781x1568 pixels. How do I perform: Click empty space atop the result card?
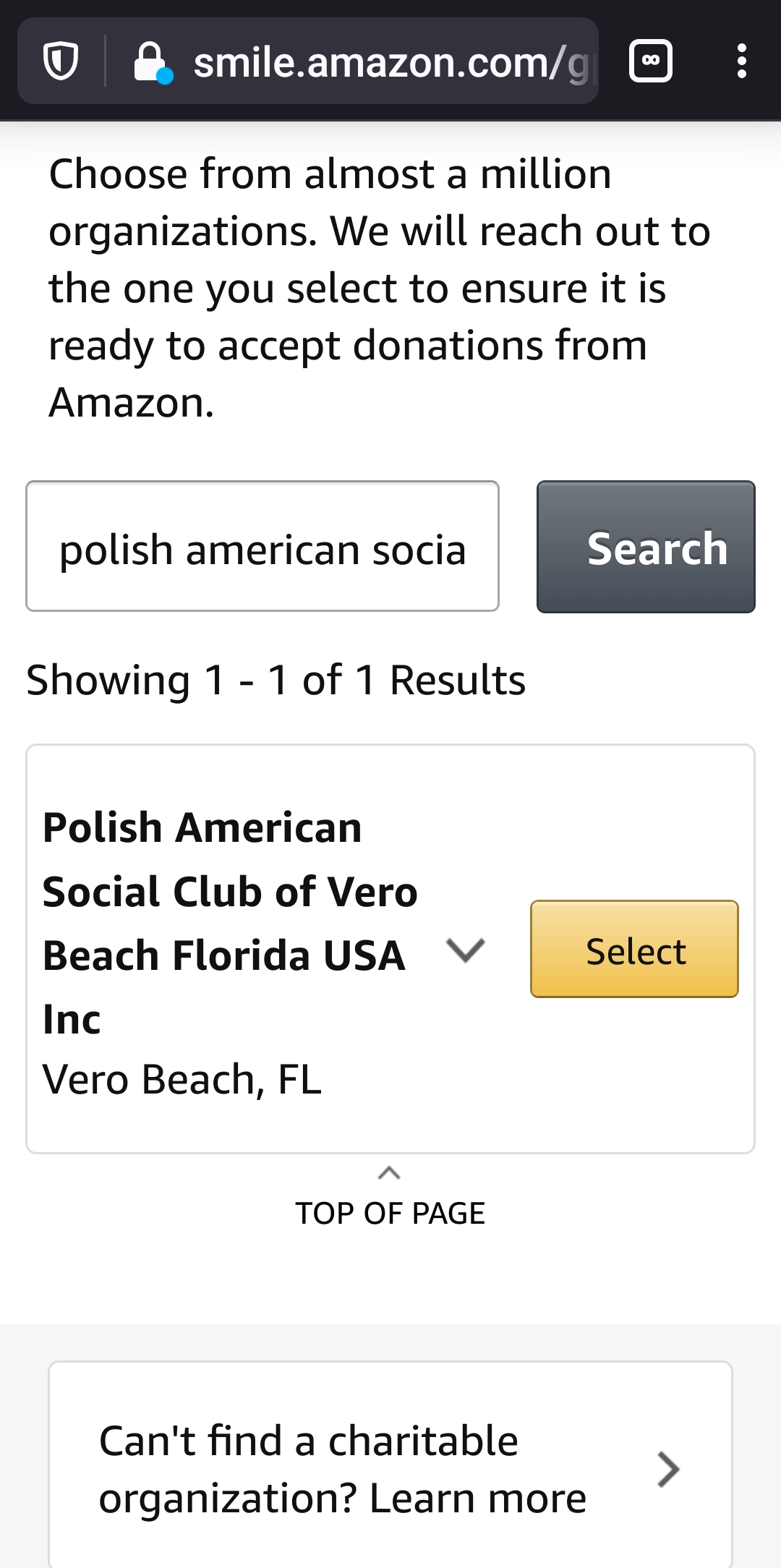[x=390, y=774]
